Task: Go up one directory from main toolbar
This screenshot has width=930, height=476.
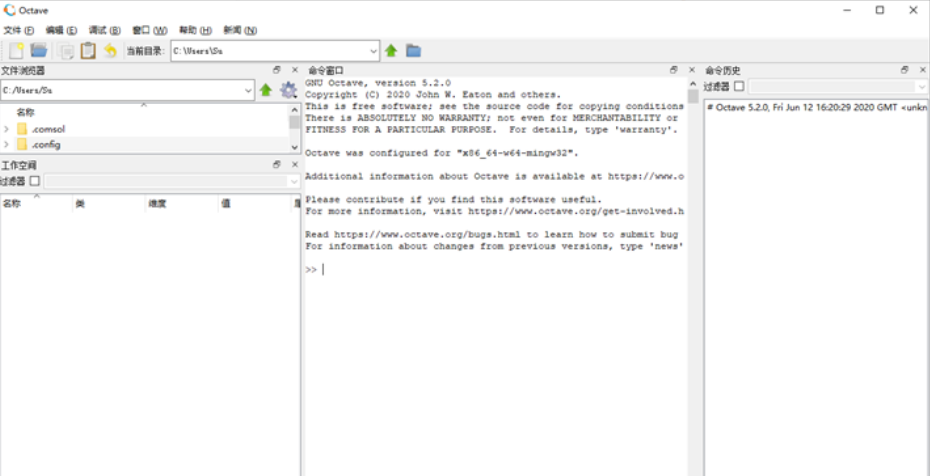Action: 391,50
